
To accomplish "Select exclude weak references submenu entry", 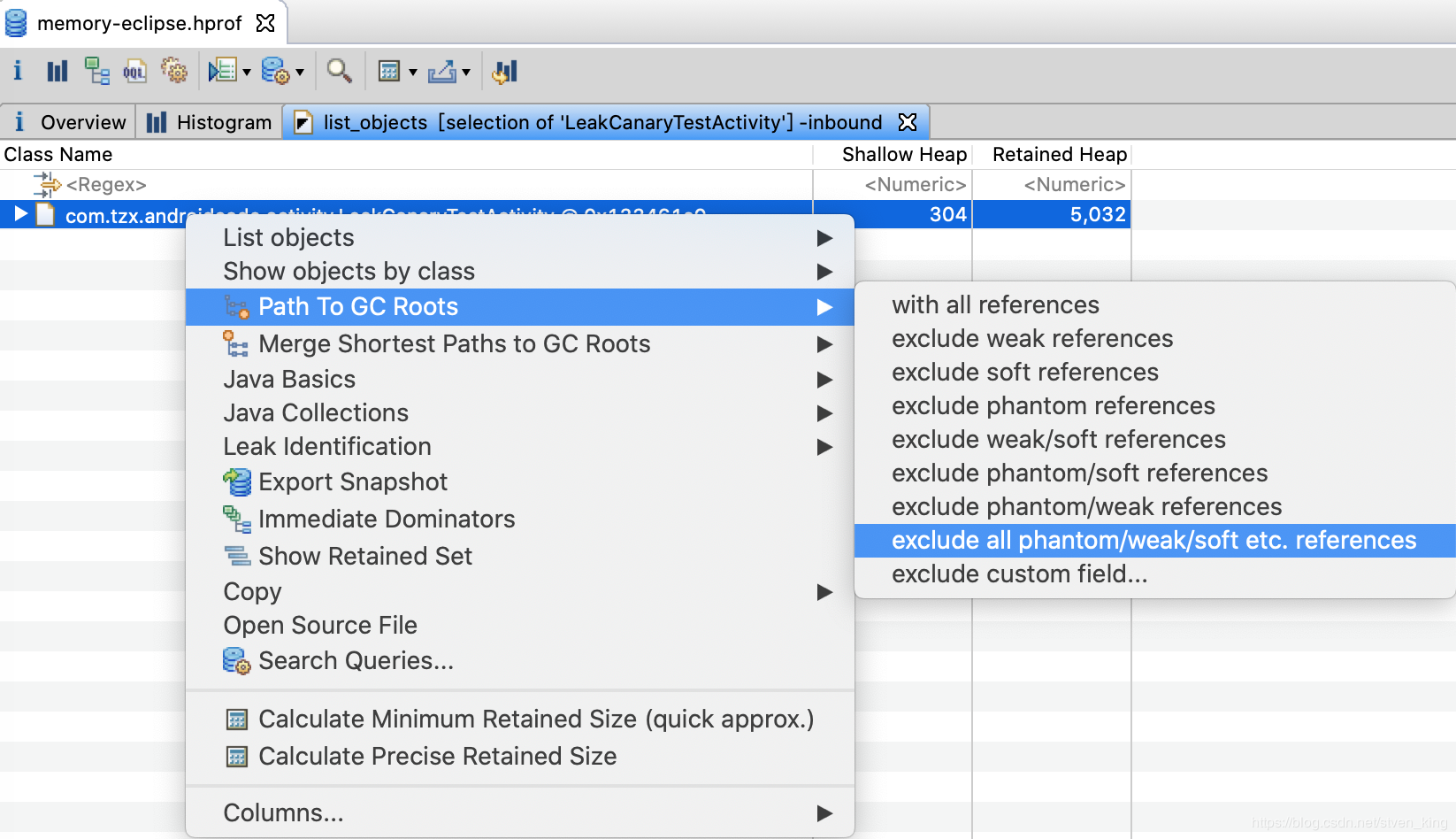I will click(x=1031, y=338).
